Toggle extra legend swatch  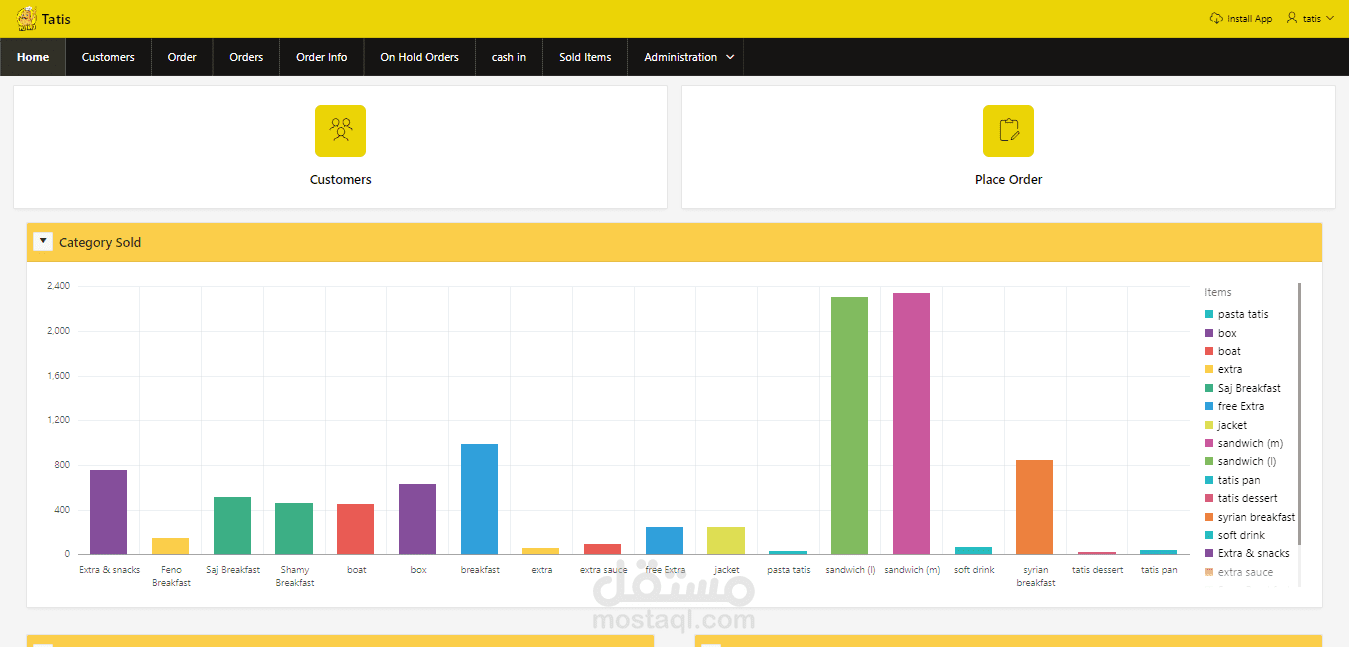[x=1209, y=369]
